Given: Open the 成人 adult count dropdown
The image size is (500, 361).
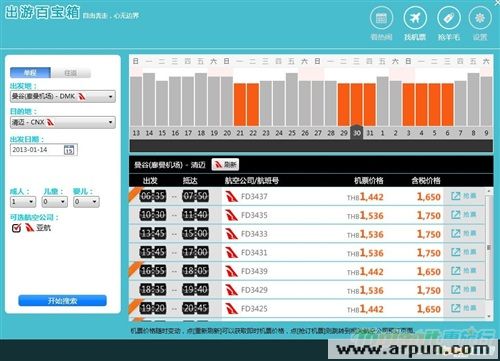Looking at the screenshot, I should tap(23, 202).
